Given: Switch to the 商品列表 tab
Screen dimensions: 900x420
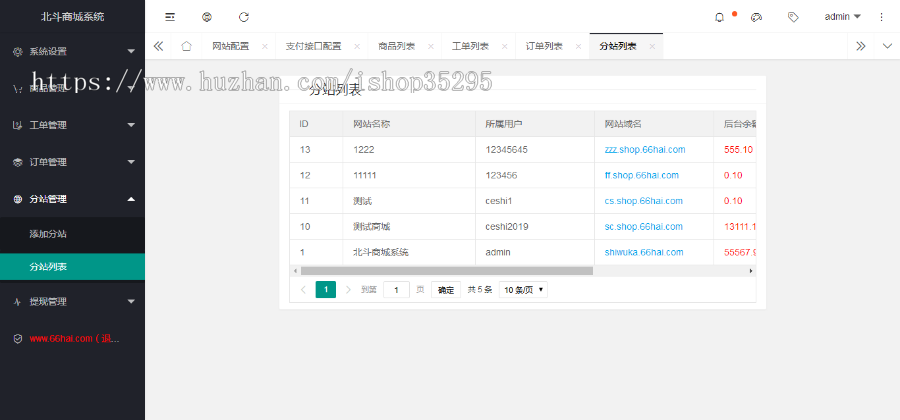Looking at the screenshot, I should point(397,46).
